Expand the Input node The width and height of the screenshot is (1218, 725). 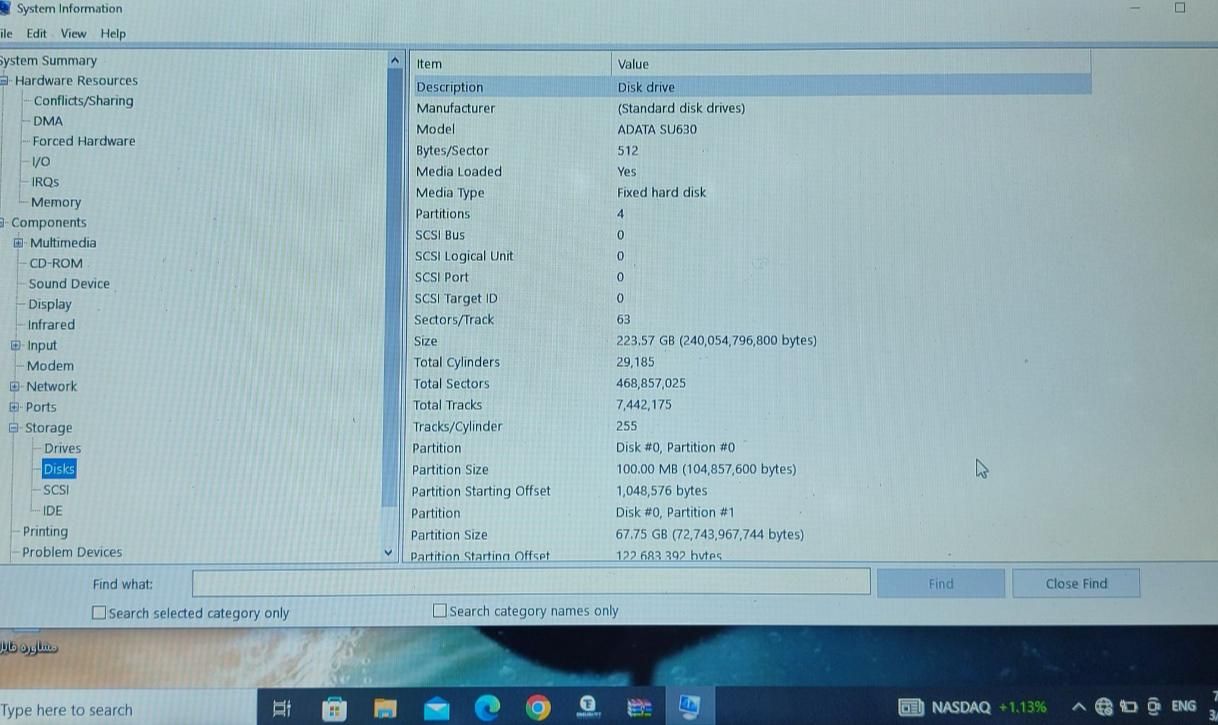click(16, 346)
